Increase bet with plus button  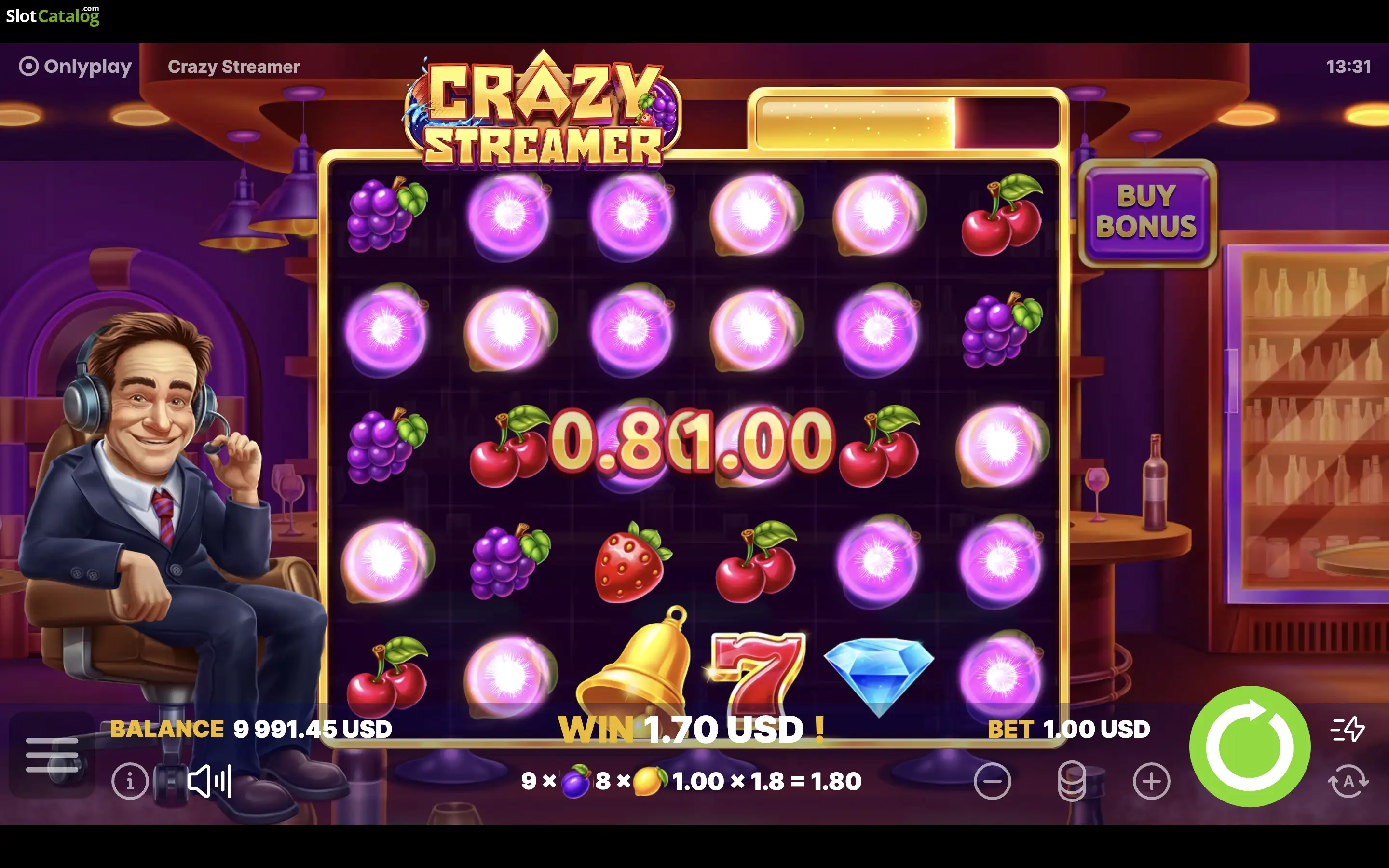pyautogui.click(x=1151, y=781)
